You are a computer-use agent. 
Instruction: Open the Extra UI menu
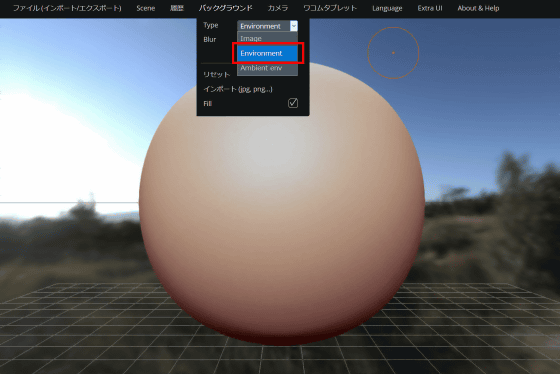pyautogui.click(x=430, y=8)
